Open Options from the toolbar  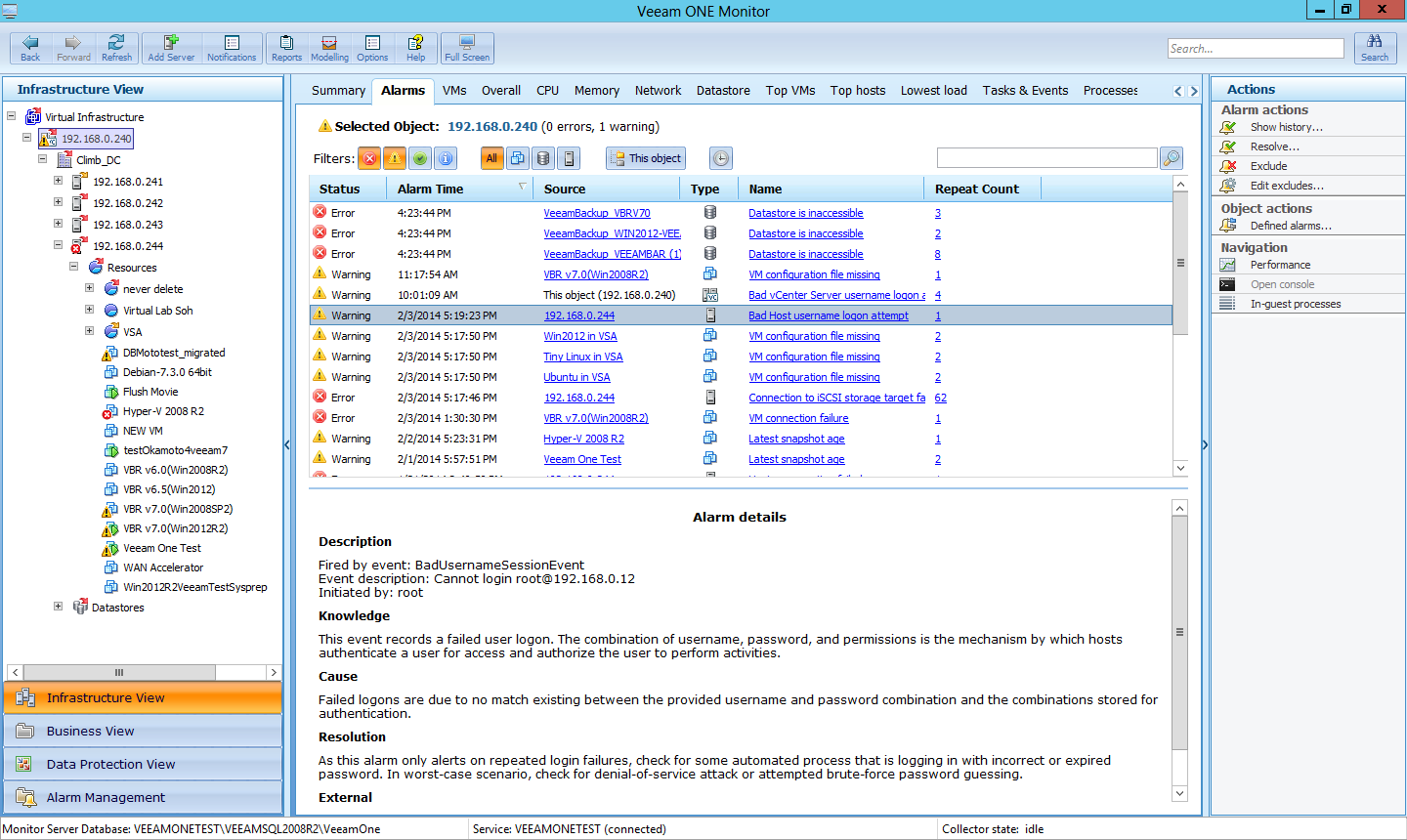[372, 48]
